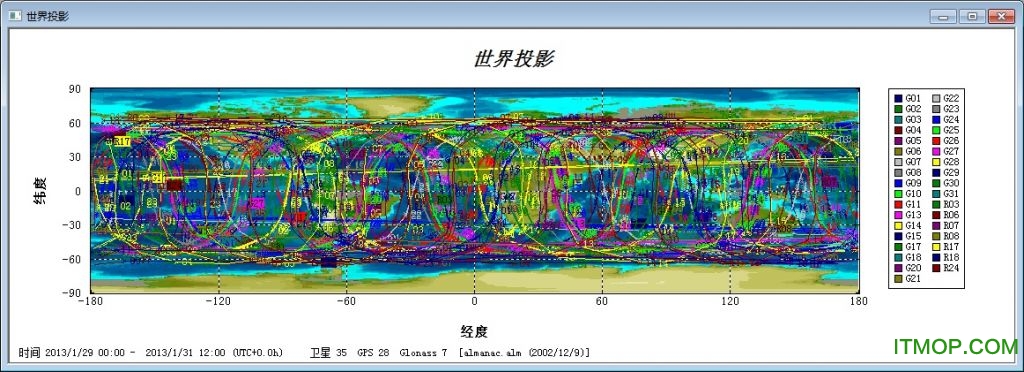The height and width of the screenshot is (372, 1024).
Task: Click the -180 longitude tick label
Action: pos(91,302)
